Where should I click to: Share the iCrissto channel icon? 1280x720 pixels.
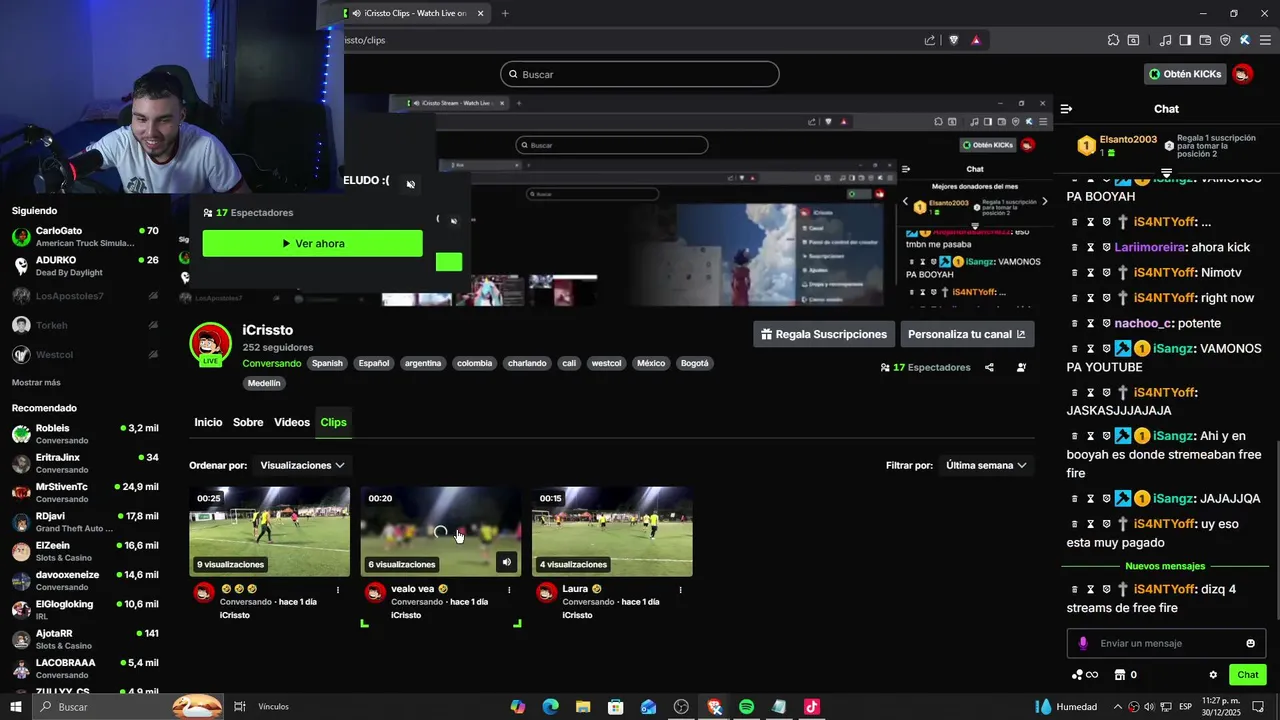[989, 368]
